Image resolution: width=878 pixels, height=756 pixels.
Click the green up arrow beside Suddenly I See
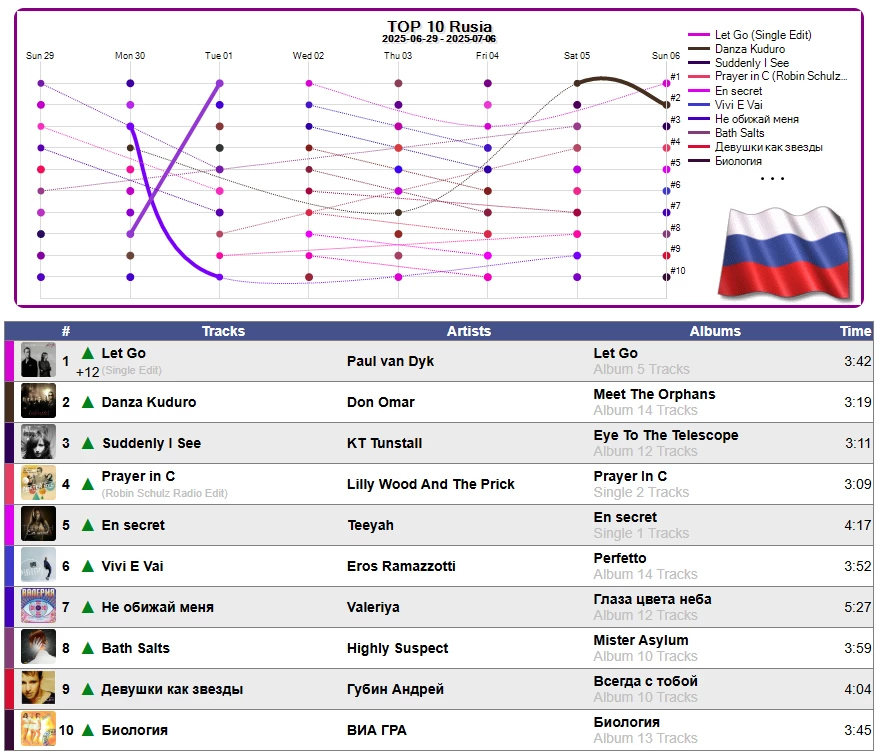88,443
